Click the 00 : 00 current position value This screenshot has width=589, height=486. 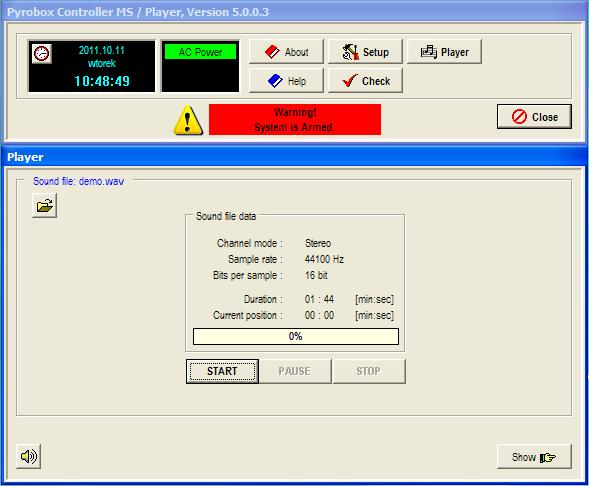tap(319, 315)
